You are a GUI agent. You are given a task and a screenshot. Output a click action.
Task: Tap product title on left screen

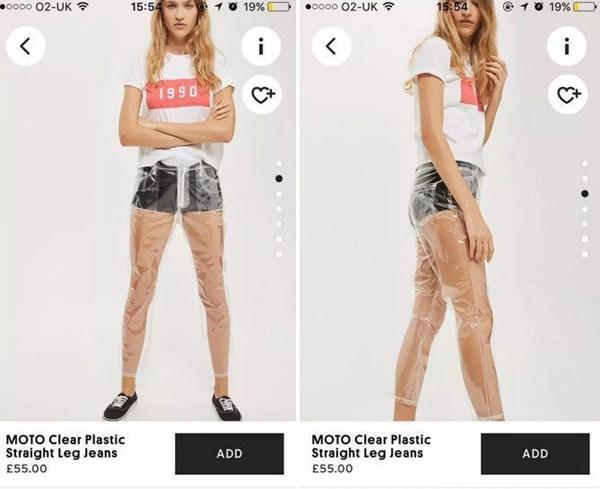tap(65, 446)
